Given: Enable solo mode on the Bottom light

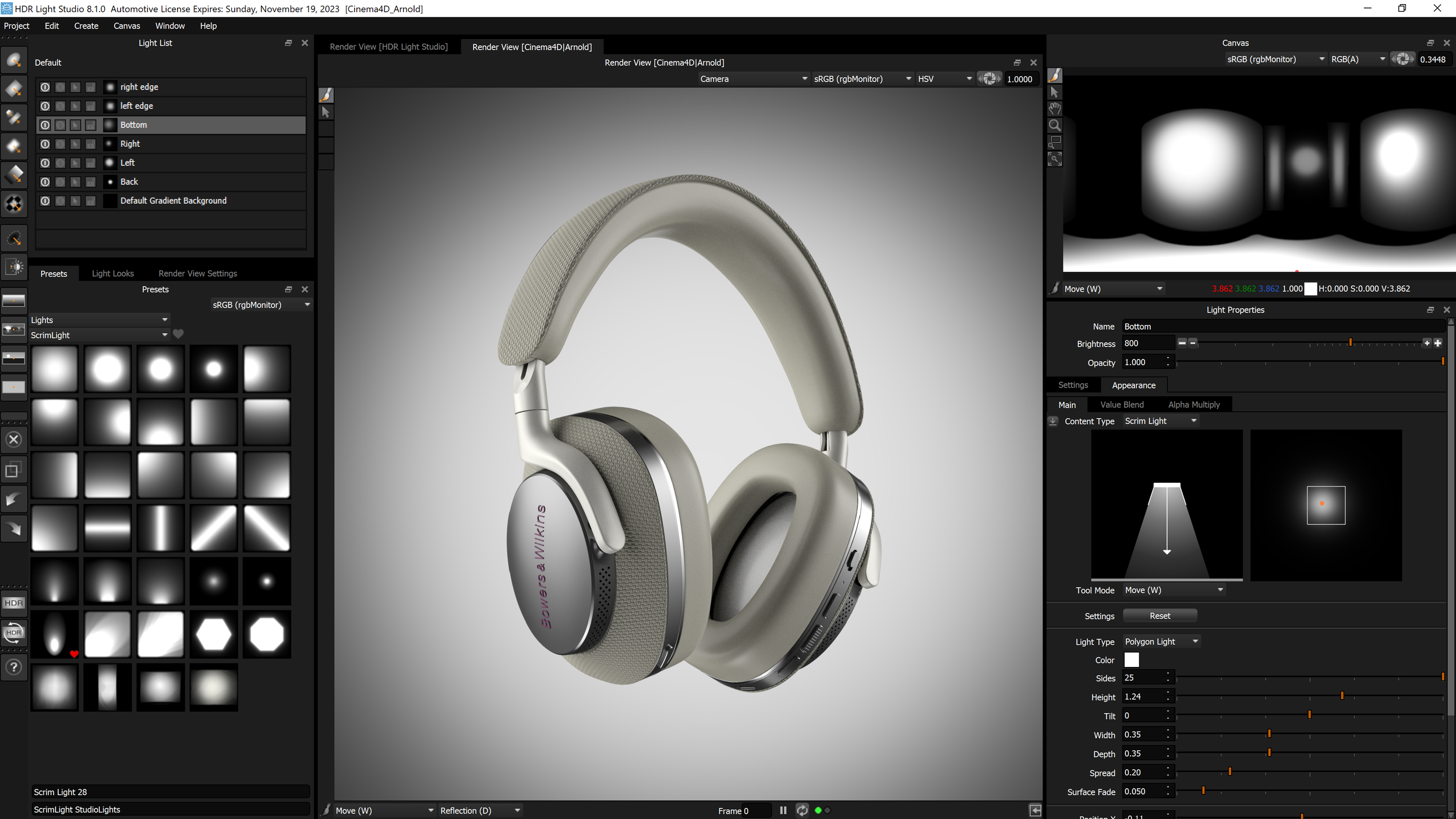Looking at the screenshot, I should coord(60,125).
